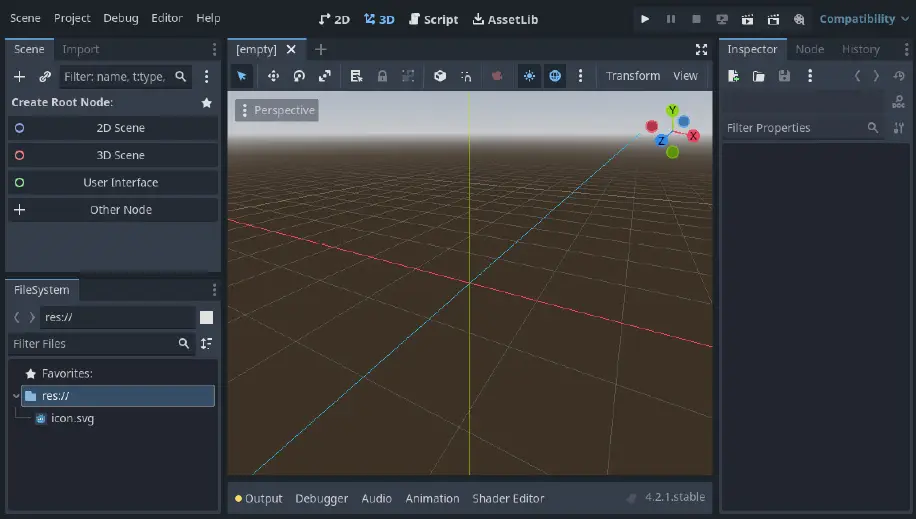Screen dimensions: 916x519
Task: Click the Inspector save resource icon
Action: tap(784, 76)
